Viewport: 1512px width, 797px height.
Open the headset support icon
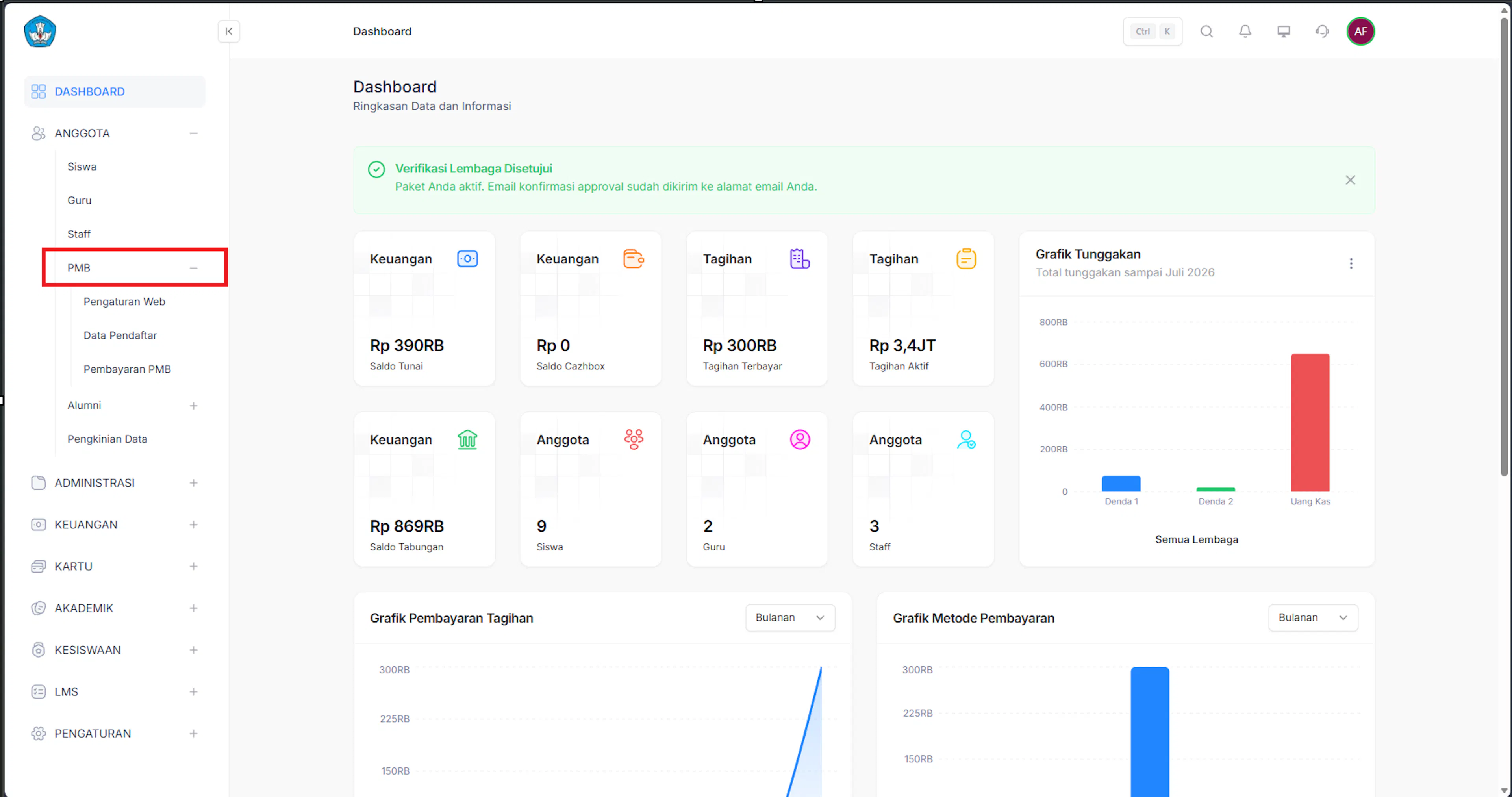click(1323, 32)
